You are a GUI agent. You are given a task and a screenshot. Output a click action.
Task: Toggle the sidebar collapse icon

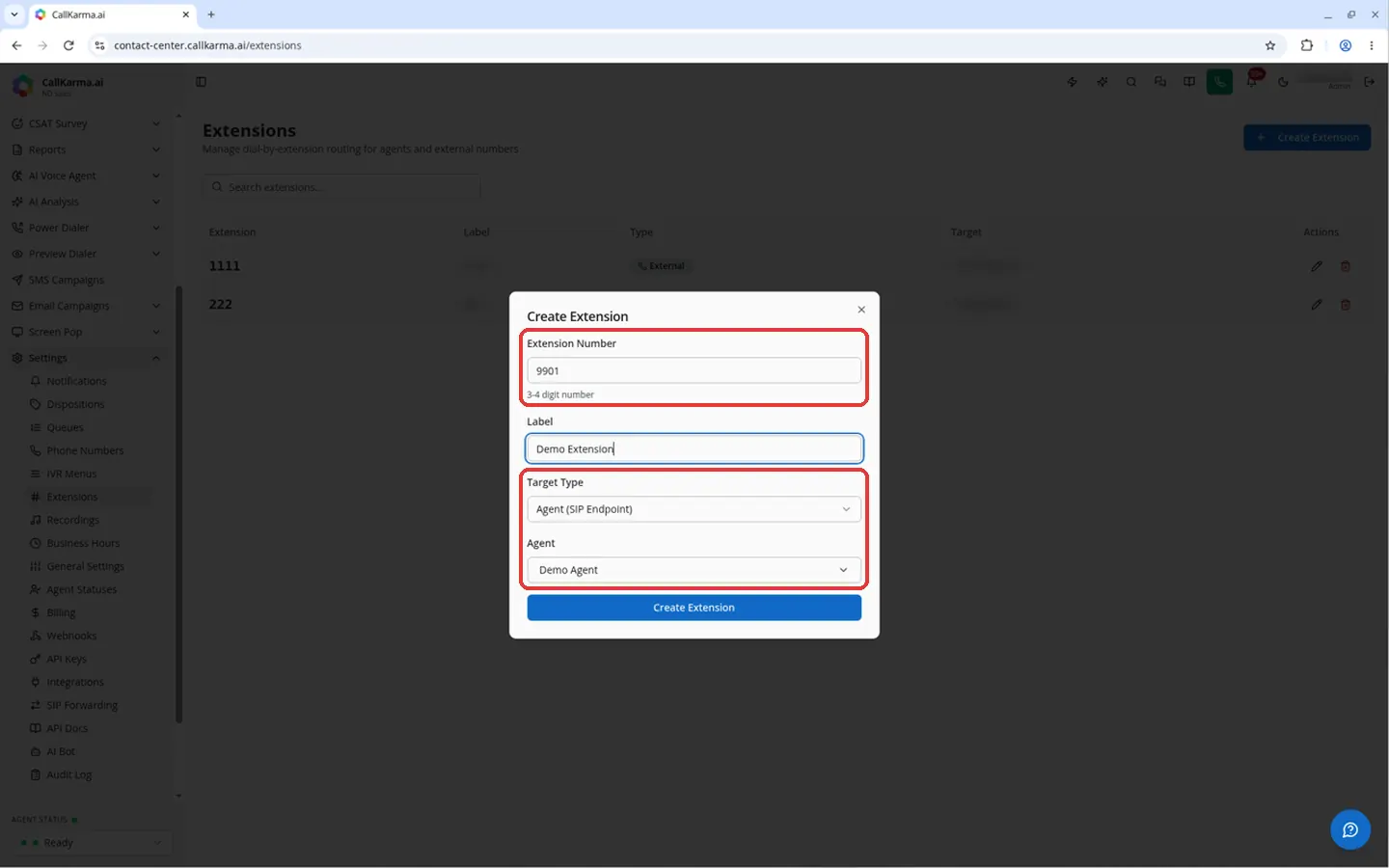[x=201, y=82]
